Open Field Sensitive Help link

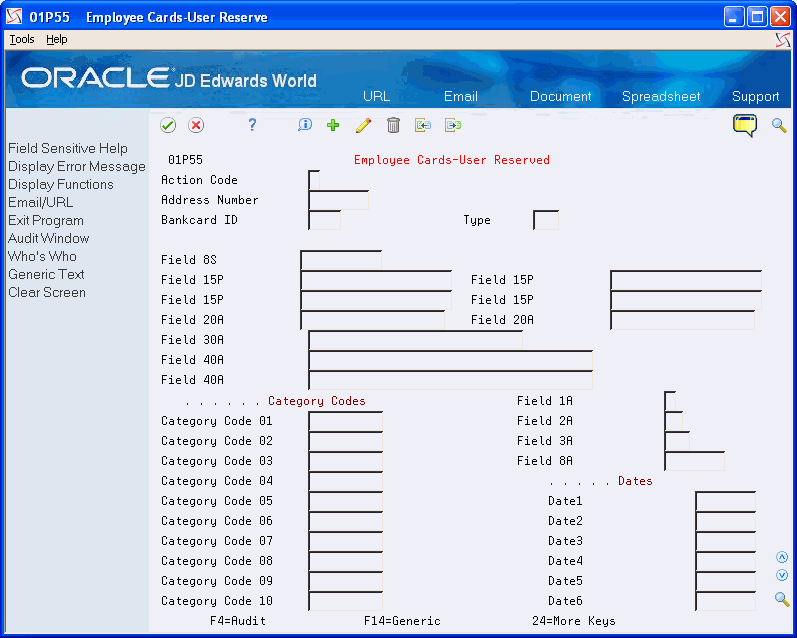point(68,148)
